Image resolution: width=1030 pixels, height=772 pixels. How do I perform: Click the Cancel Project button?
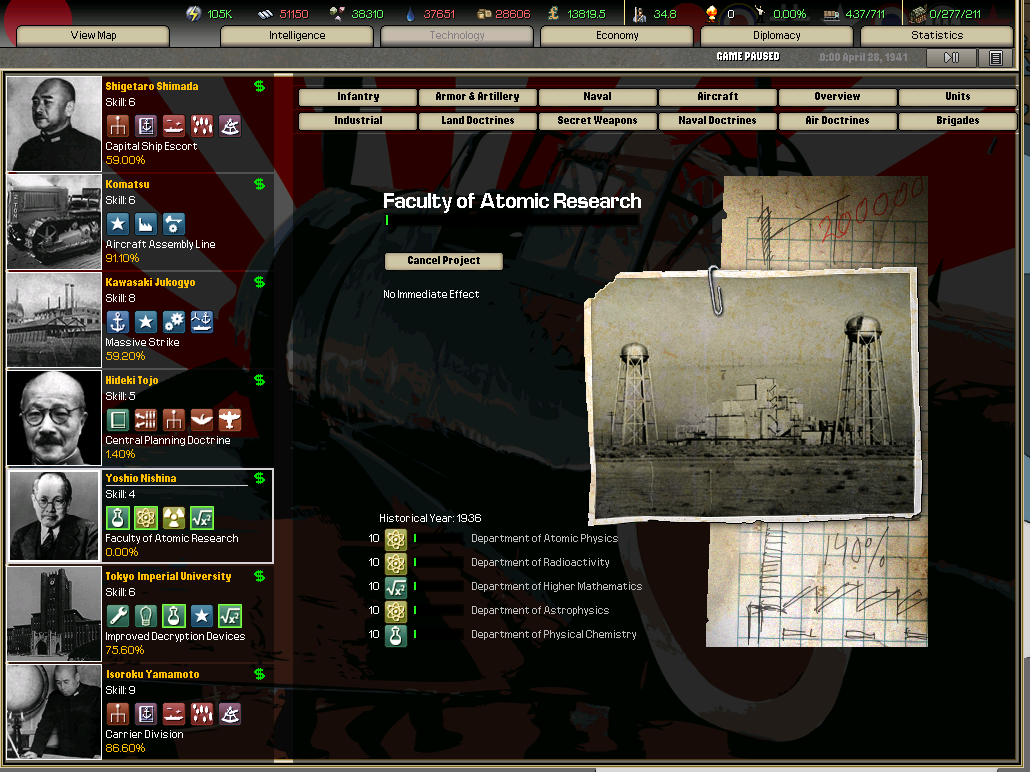pos(443,261)
